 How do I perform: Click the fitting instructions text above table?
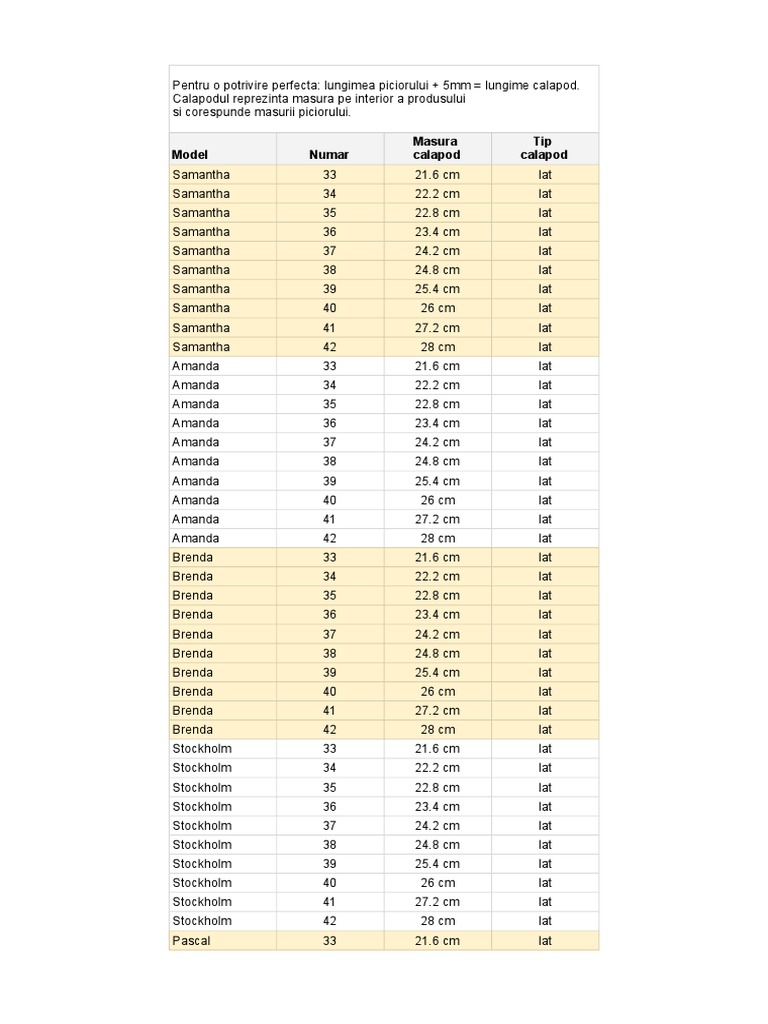376,98
